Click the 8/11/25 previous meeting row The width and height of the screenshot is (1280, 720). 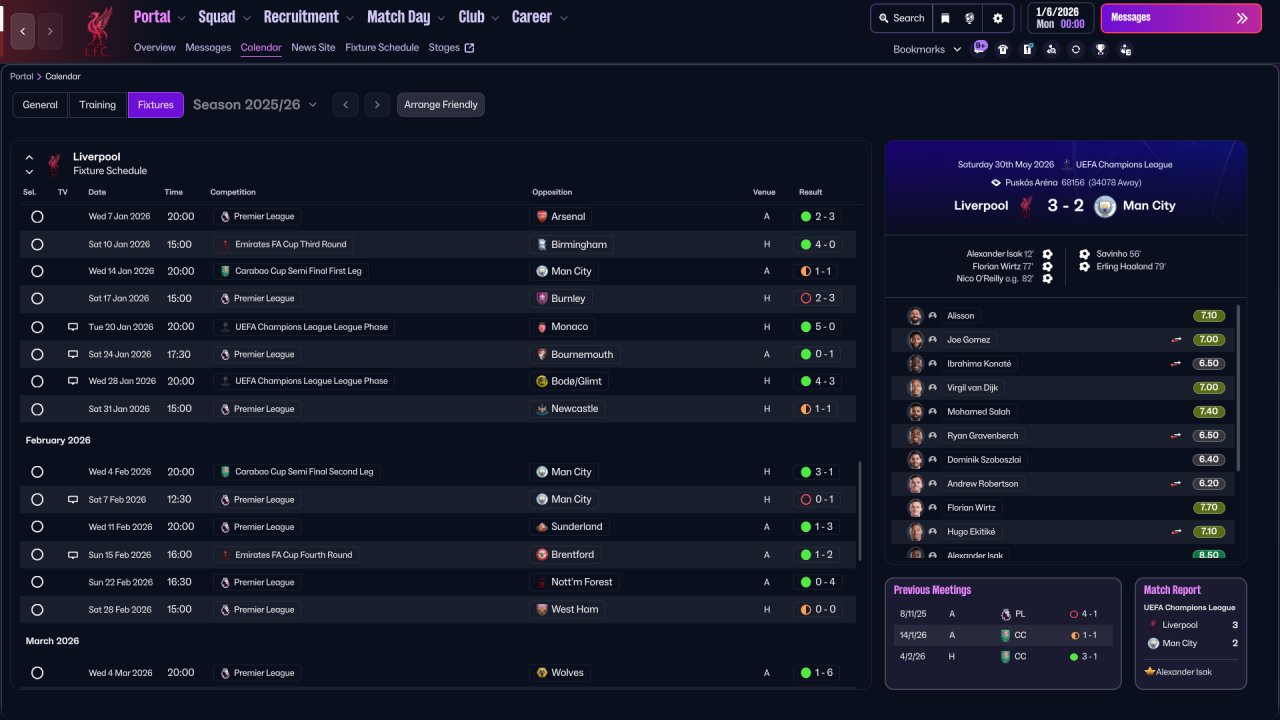click(x=1003, y=614)
